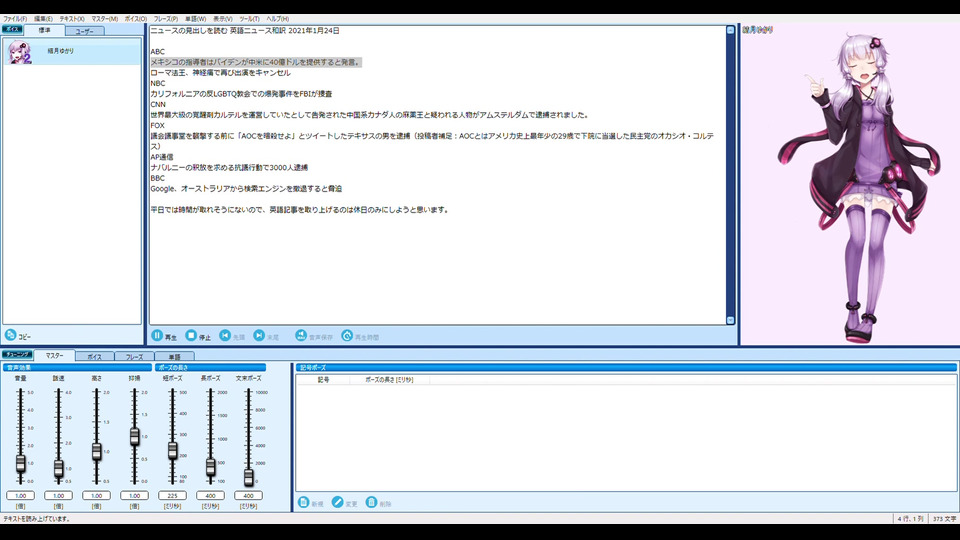Click the ナバルニーの釈放 headline line
Image resolution: width=960 pixels, height=540 pixels.
coord(229,167)
